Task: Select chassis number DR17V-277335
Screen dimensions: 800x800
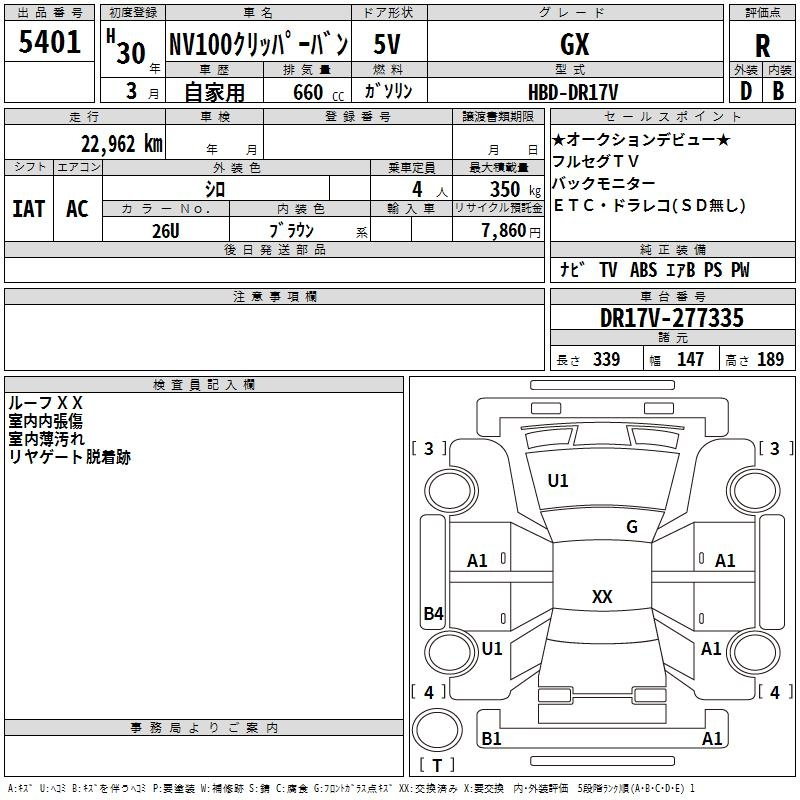Action: 671,319
